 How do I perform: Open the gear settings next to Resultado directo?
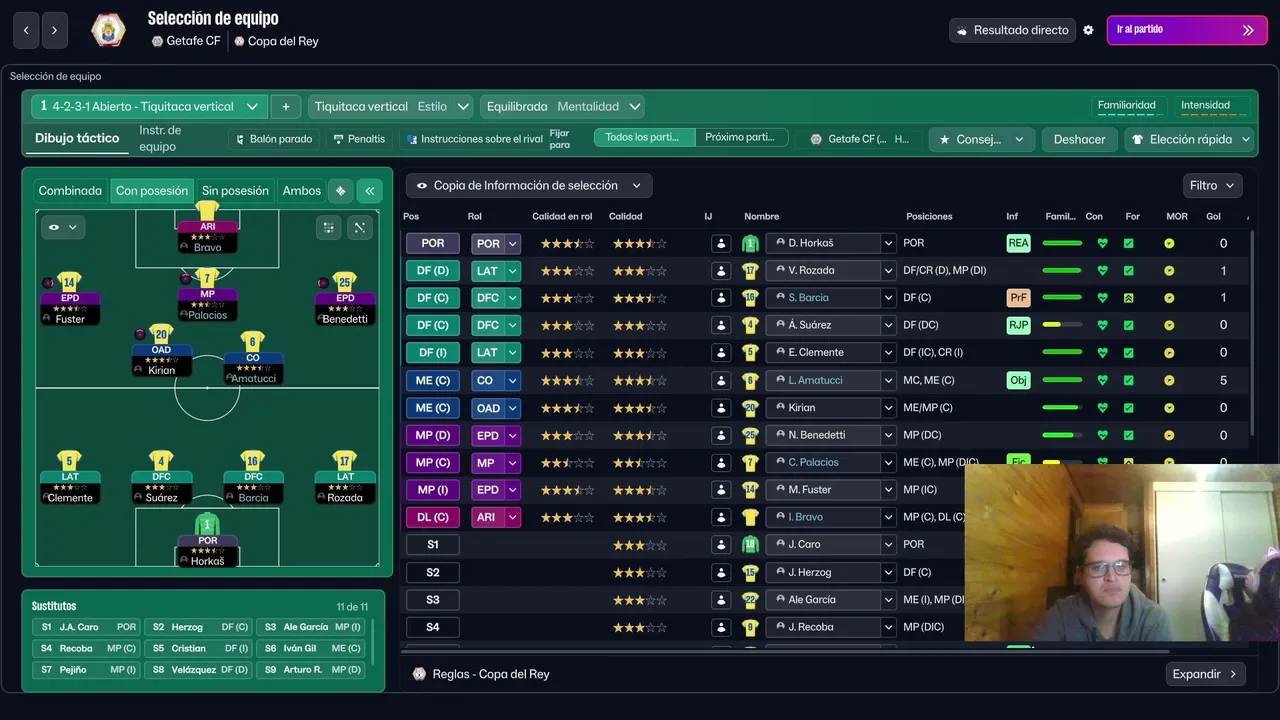coord(1088,30)
